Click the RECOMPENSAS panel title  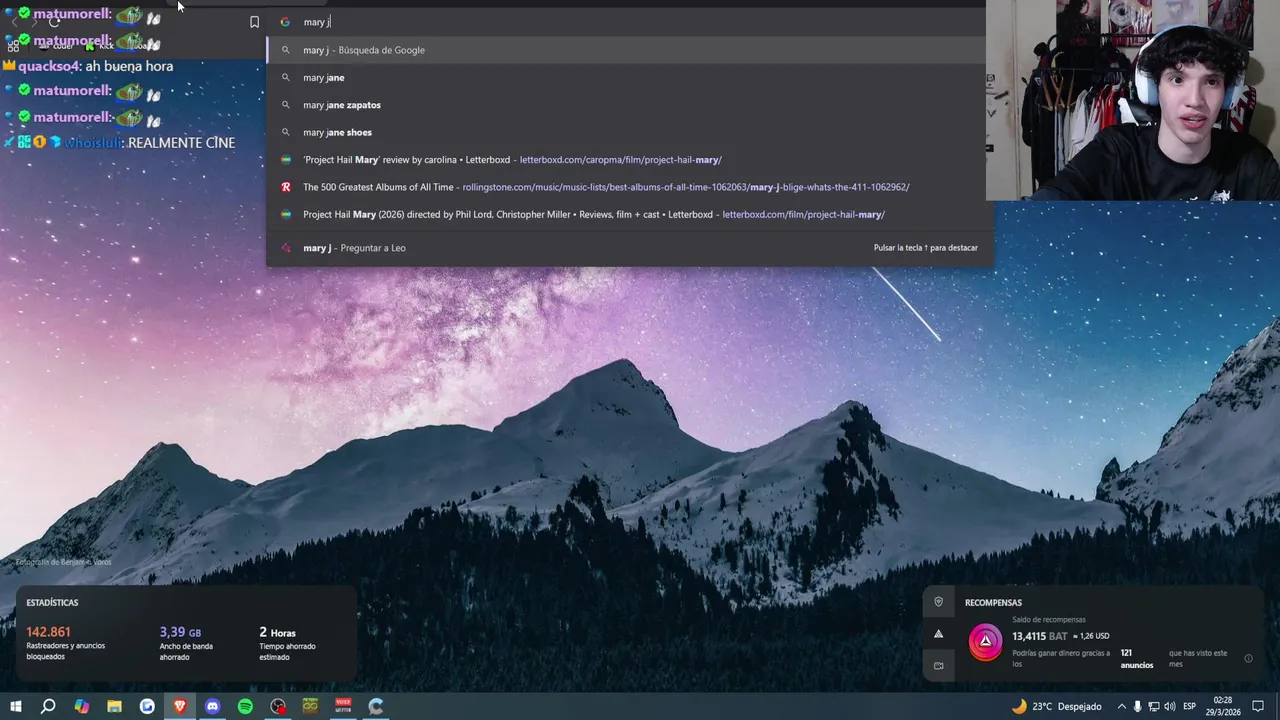click(x=993, y=603)
